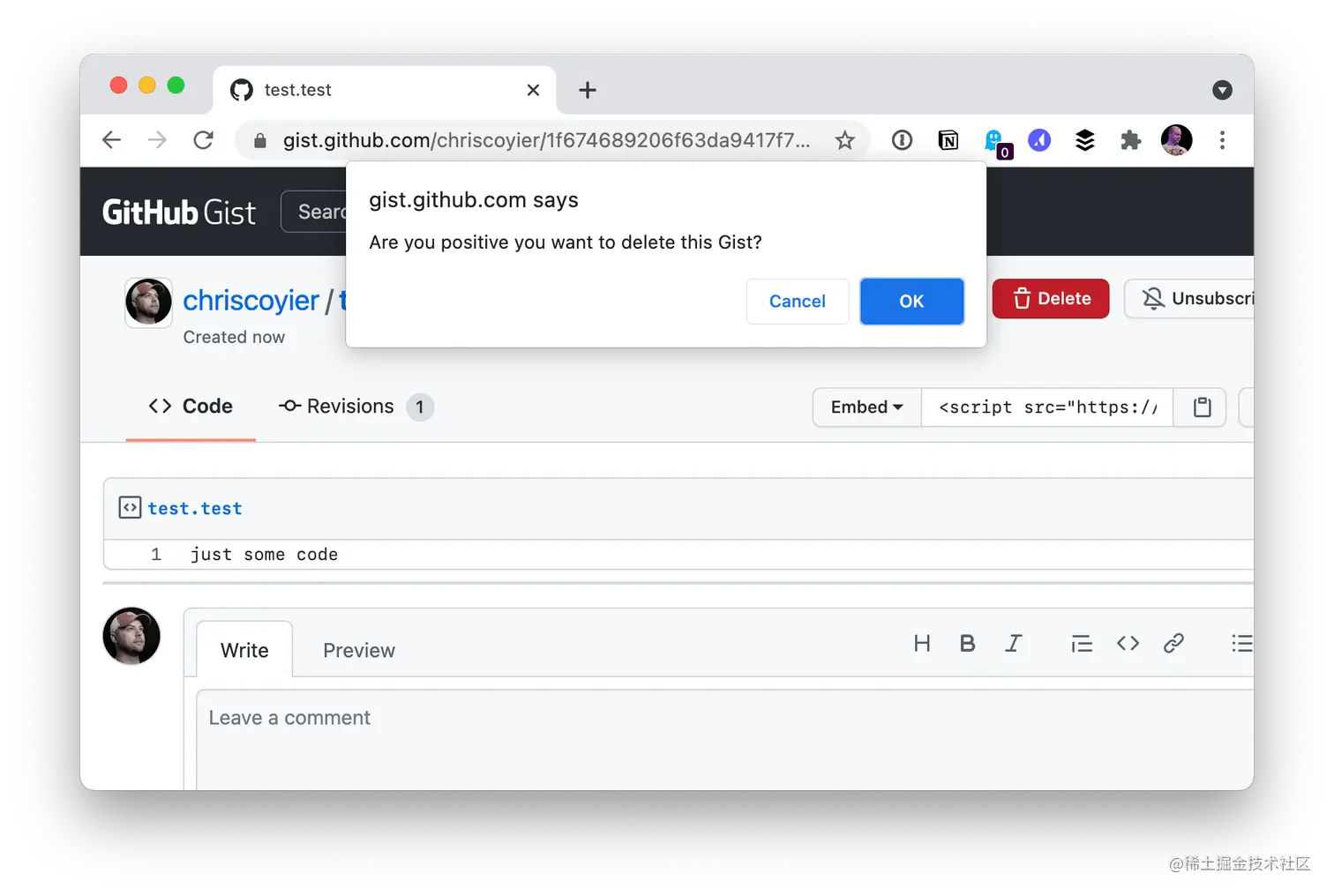Click the commenter avatar beside comment box

tap(131, 636)
